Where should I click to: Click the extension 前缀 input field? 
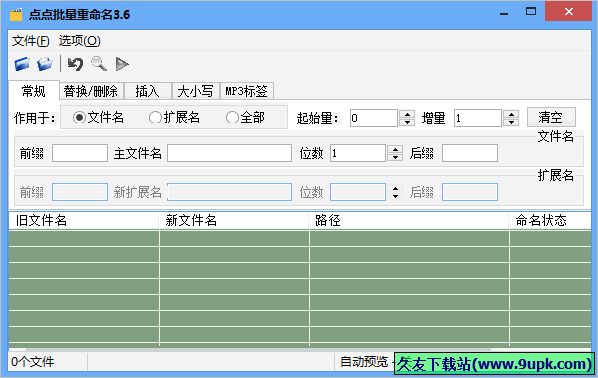tap(80, 192)
